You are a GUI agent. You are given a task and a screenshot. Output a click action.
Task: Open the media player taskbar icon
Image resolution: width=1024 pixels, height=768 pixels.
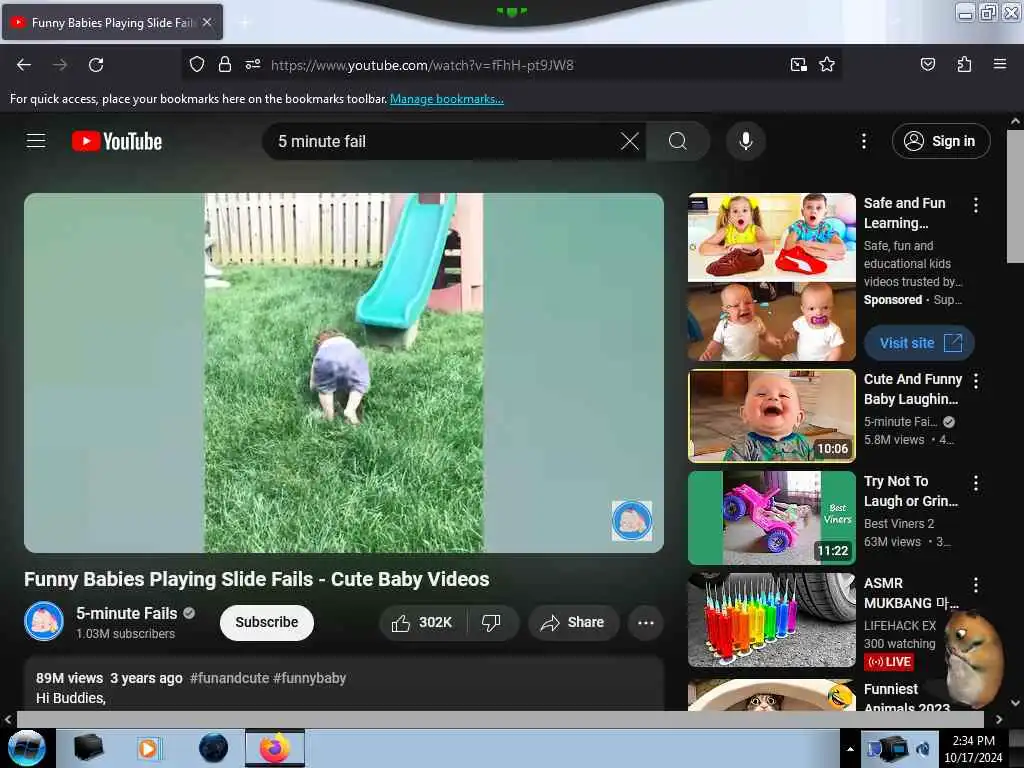click(148, 748)
